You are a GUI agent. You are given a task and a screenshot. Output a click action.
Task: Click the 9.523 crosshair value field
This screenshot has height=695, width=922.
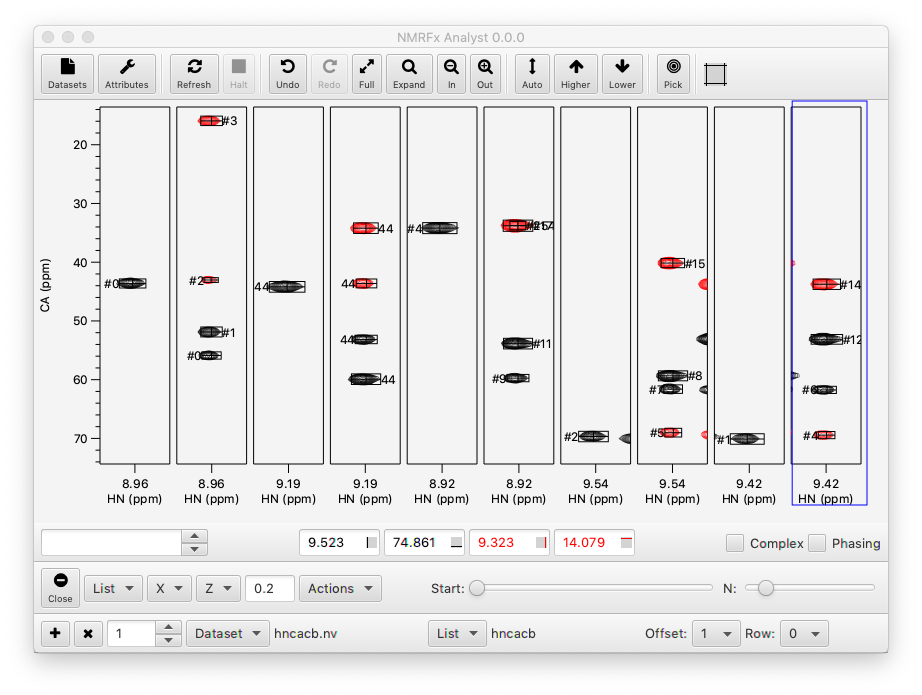(x=339, y=543)
